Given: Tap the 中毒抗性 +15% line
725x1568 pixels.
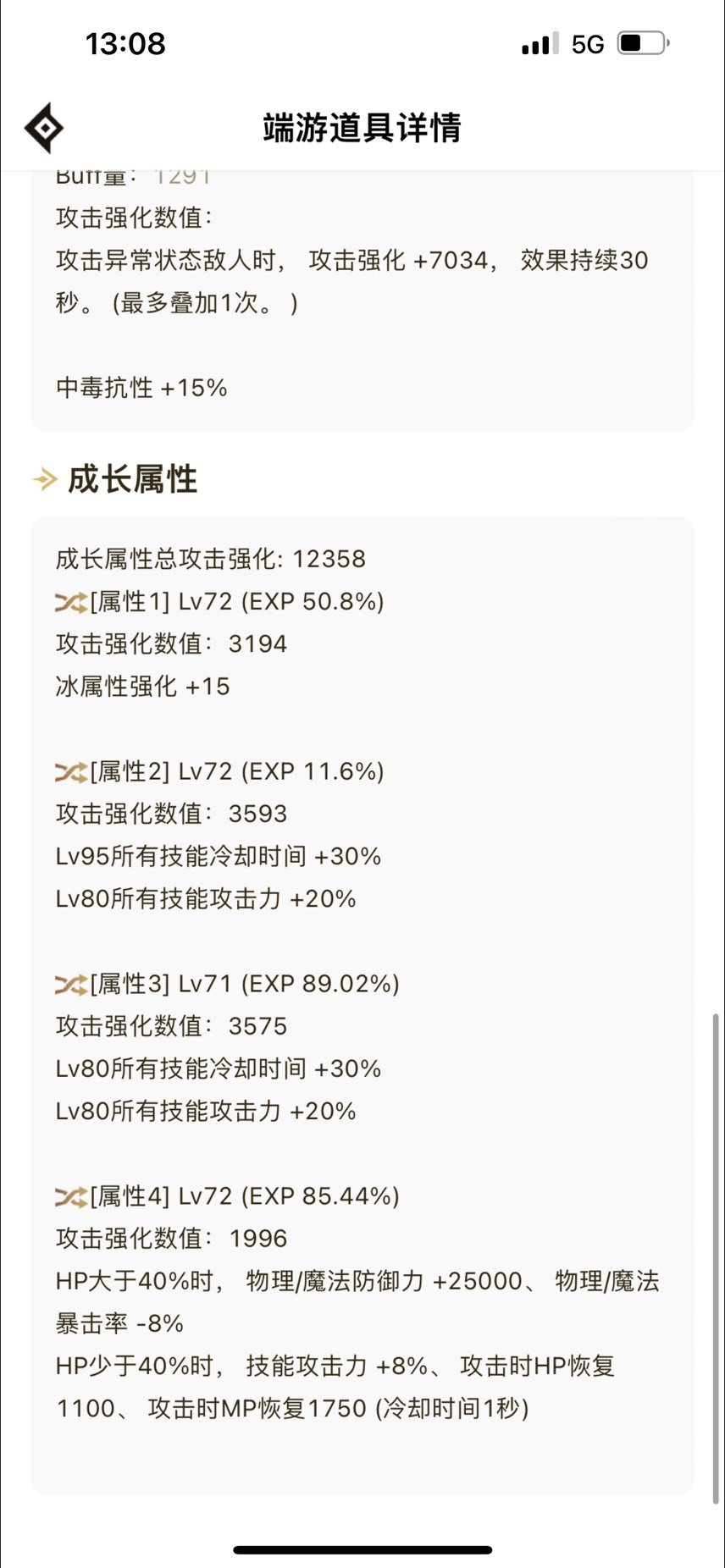Looking at the screenshot, I should 141,389.
